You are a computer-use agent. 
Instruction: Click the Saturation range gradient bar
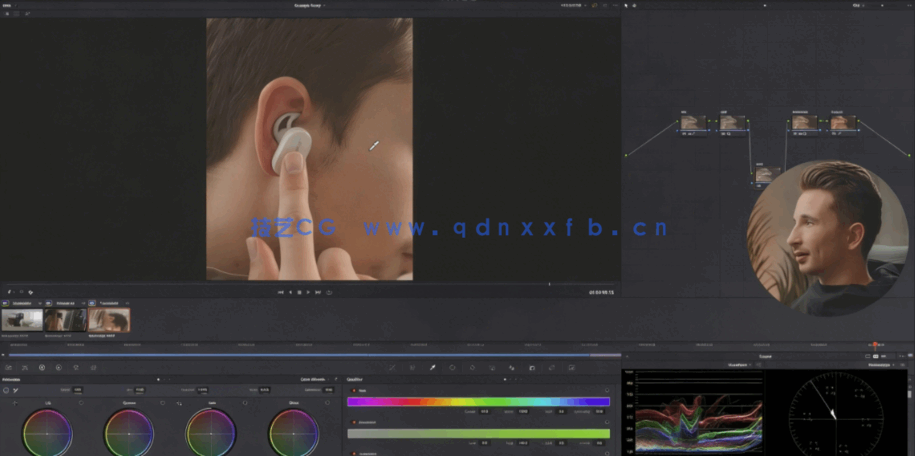pyautogui.click(x=479, y=433)
